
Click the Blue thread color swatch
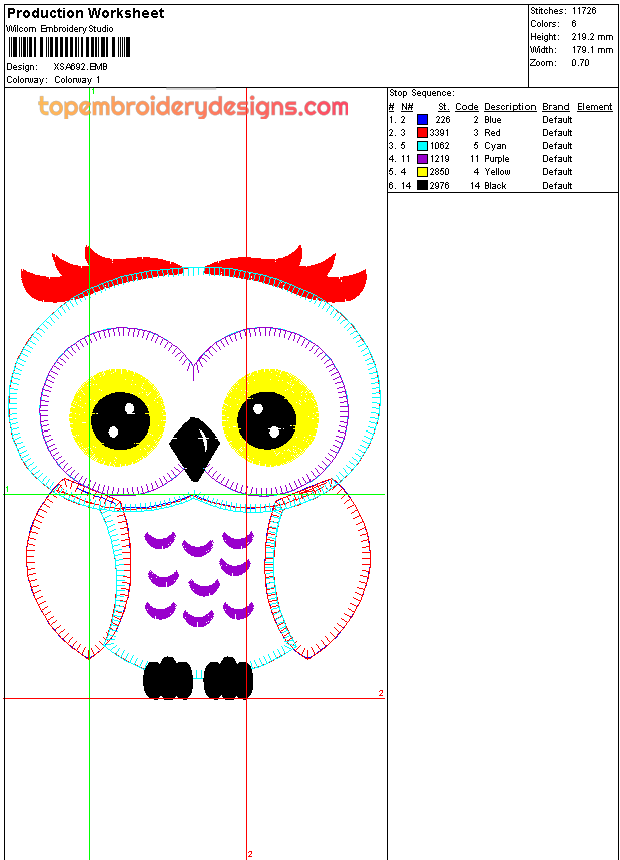[422, 120]
